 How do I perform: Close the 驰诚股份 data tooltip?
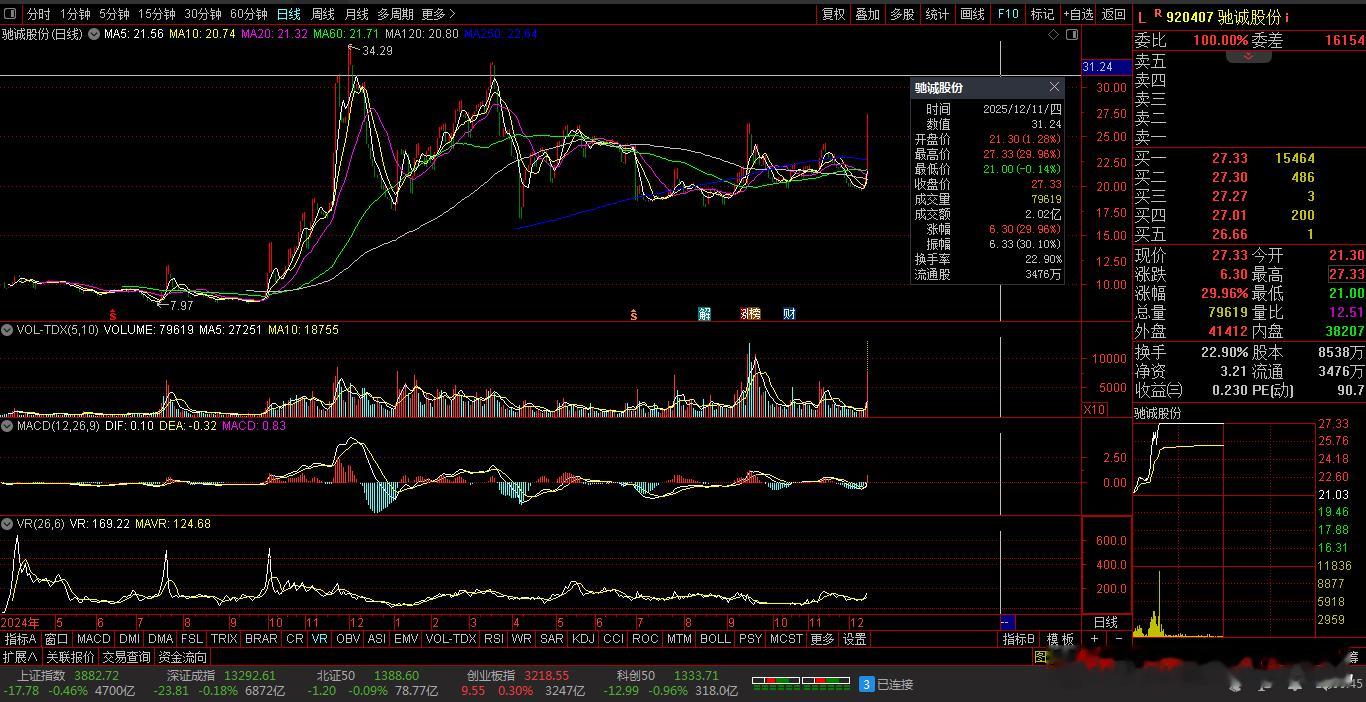click(x=1054, y=87)
